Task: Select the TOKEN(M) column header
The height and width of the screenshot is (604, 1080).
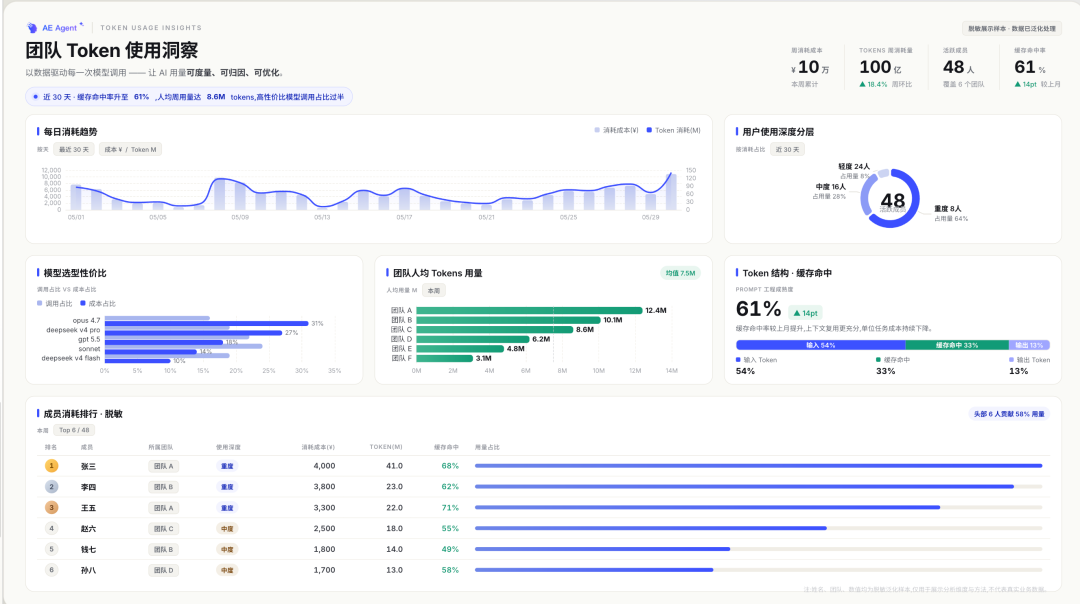Action: click(386, 447)
